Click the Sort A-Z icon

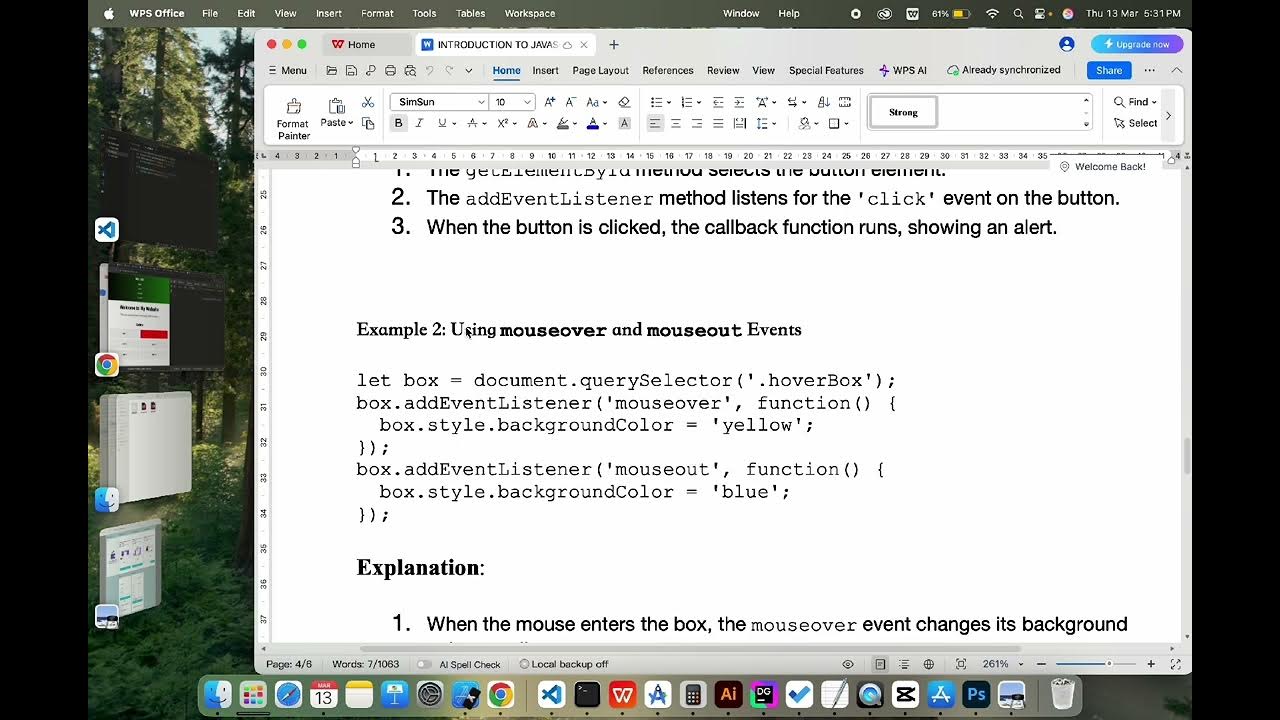(824, 102)
